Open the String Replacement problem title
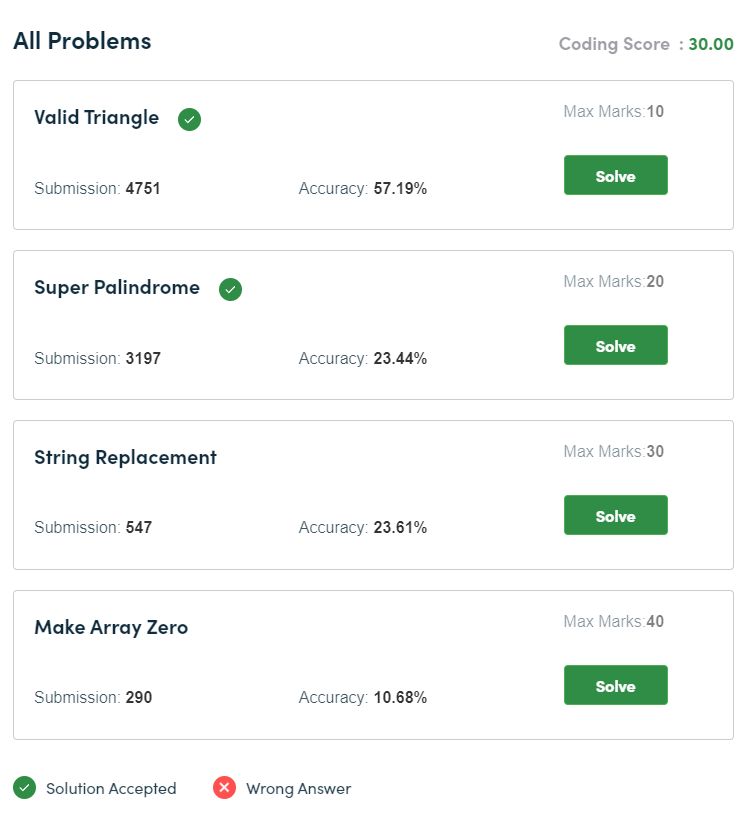Screen dimensions: 750x817 point(125,457)
